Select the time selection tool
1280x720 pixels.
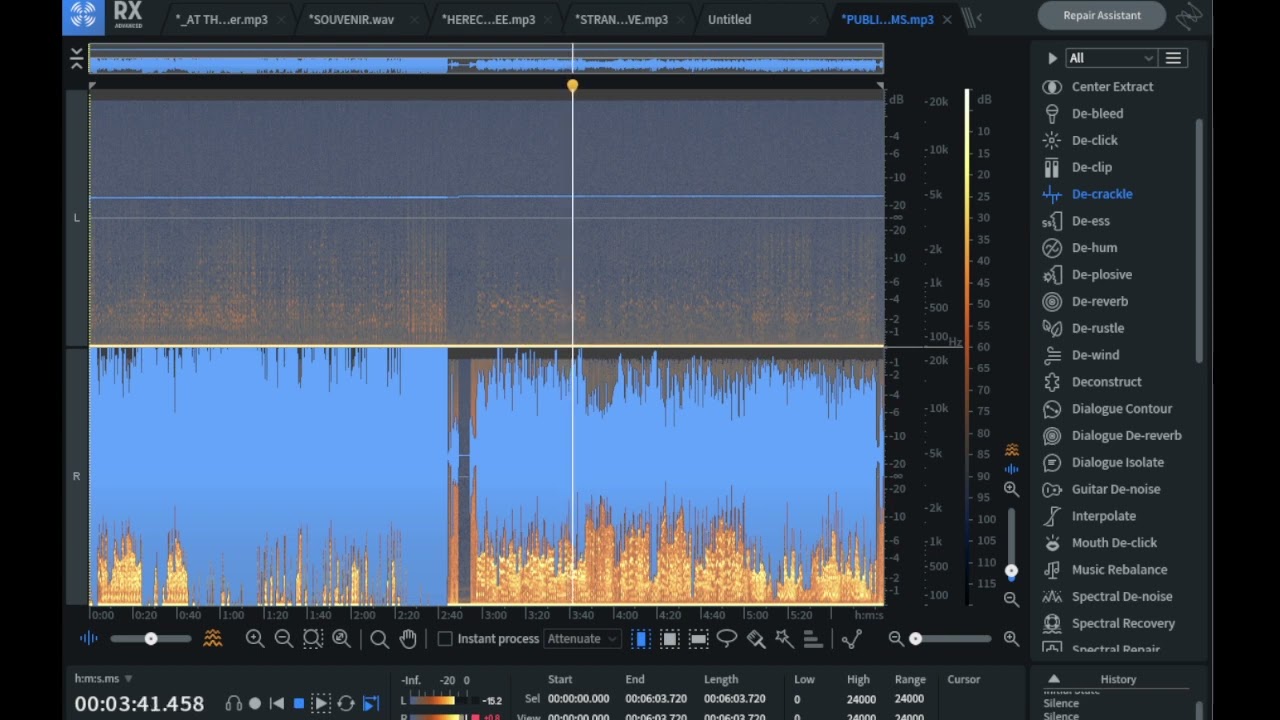pyautogui.click(x=641, y=639)
